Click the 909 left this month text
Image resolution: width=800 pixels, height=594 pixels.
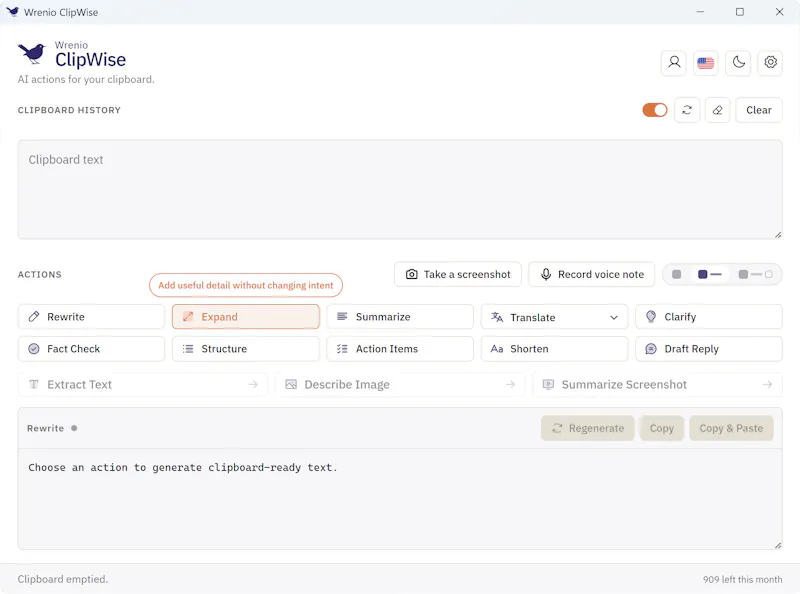742,579
